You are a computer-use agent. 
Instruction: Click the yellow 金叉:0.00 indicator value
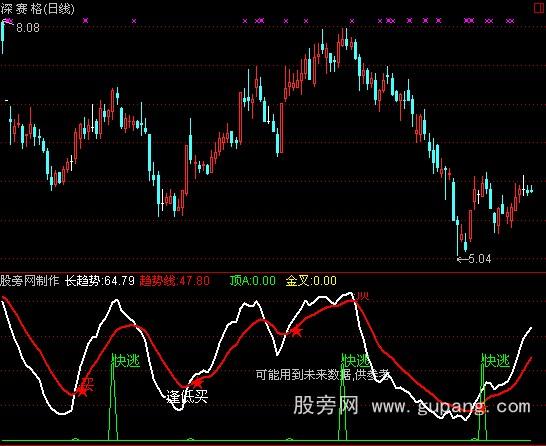(x=311, y=281)
